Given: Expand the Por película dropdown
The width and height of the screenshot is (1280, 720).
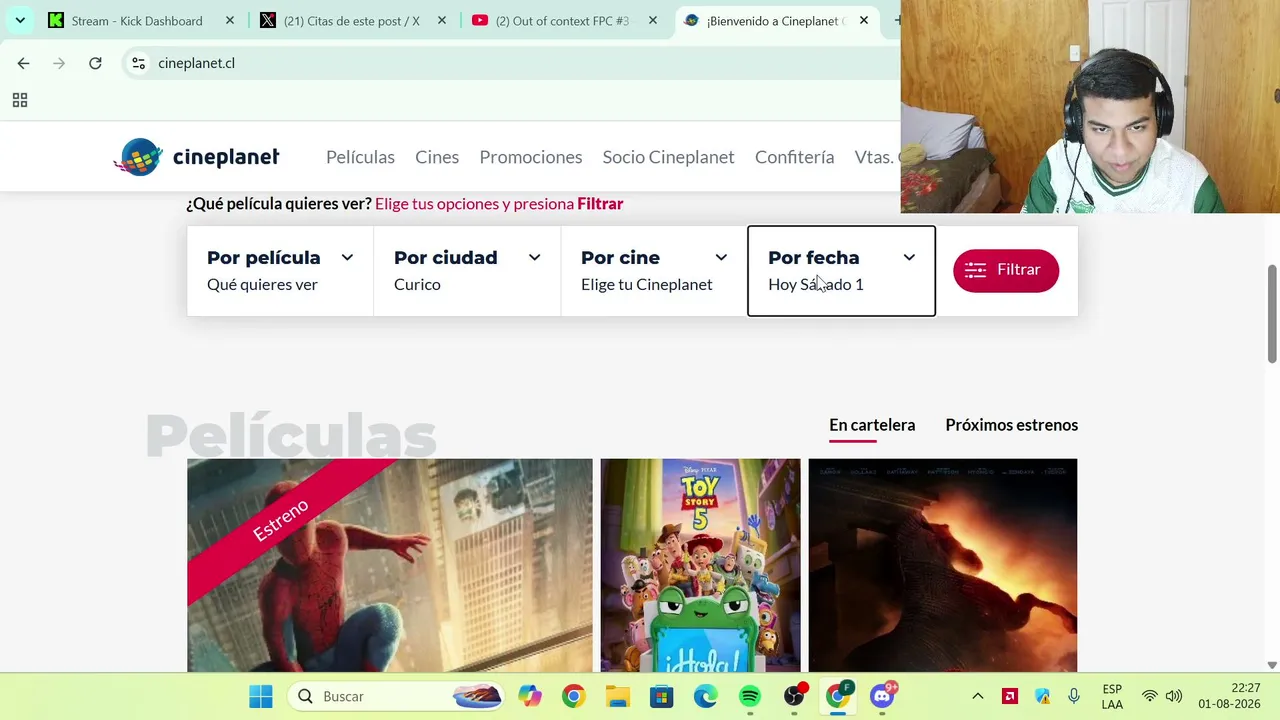Looking at the screenshot, I should [280, 271].
